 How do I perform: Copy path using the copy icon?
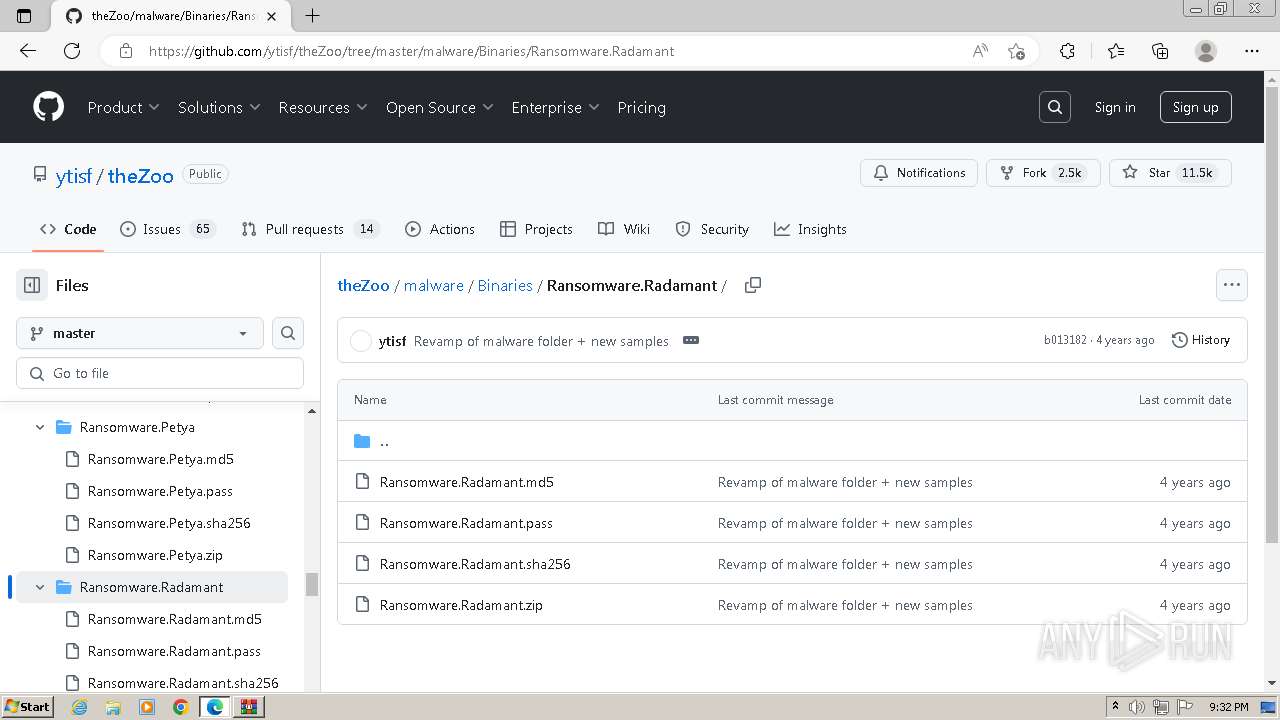(753, 285)
